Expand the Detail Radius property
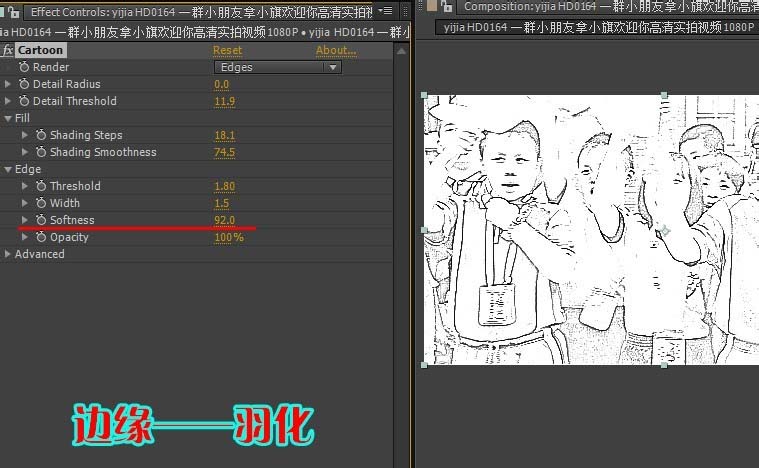Image resolution: width=759 pixels, height=468 pixels. pos(7,84)
